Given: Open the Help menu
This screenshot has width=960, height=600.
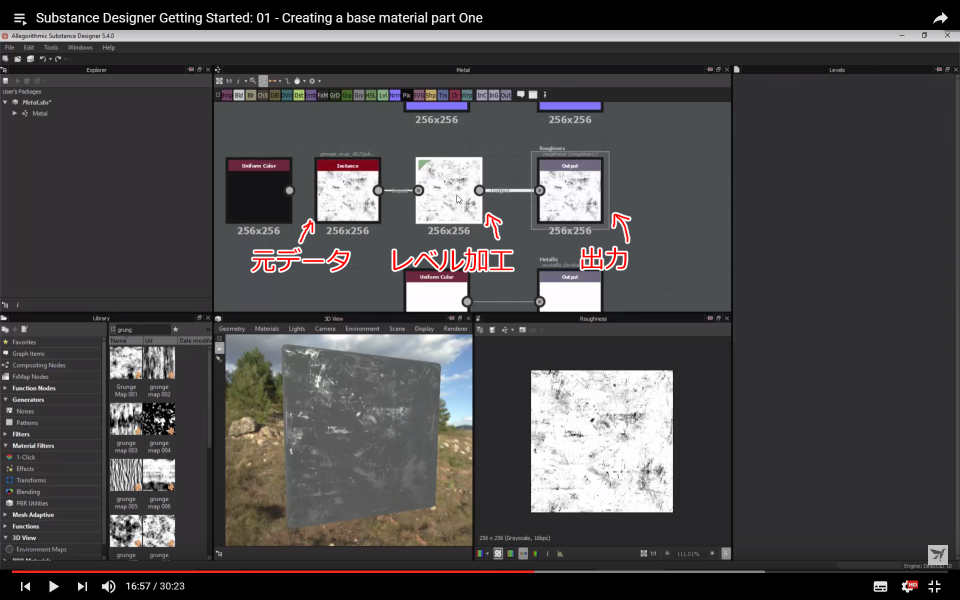Looking at the screenshot, I should pos(108,47).
